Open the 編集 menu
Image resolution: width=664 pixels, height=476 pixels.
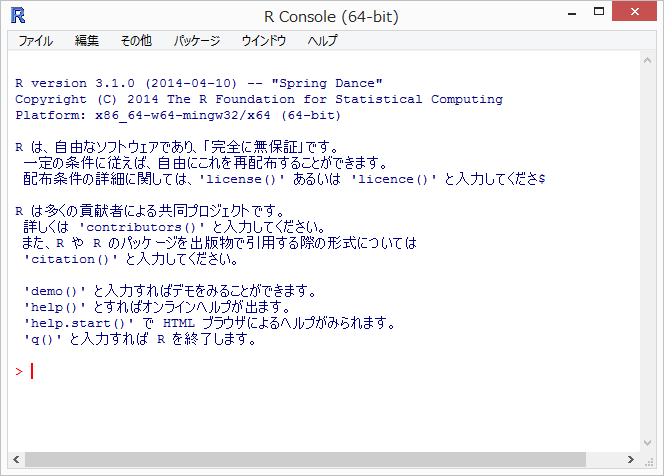(x=87, y=41)
